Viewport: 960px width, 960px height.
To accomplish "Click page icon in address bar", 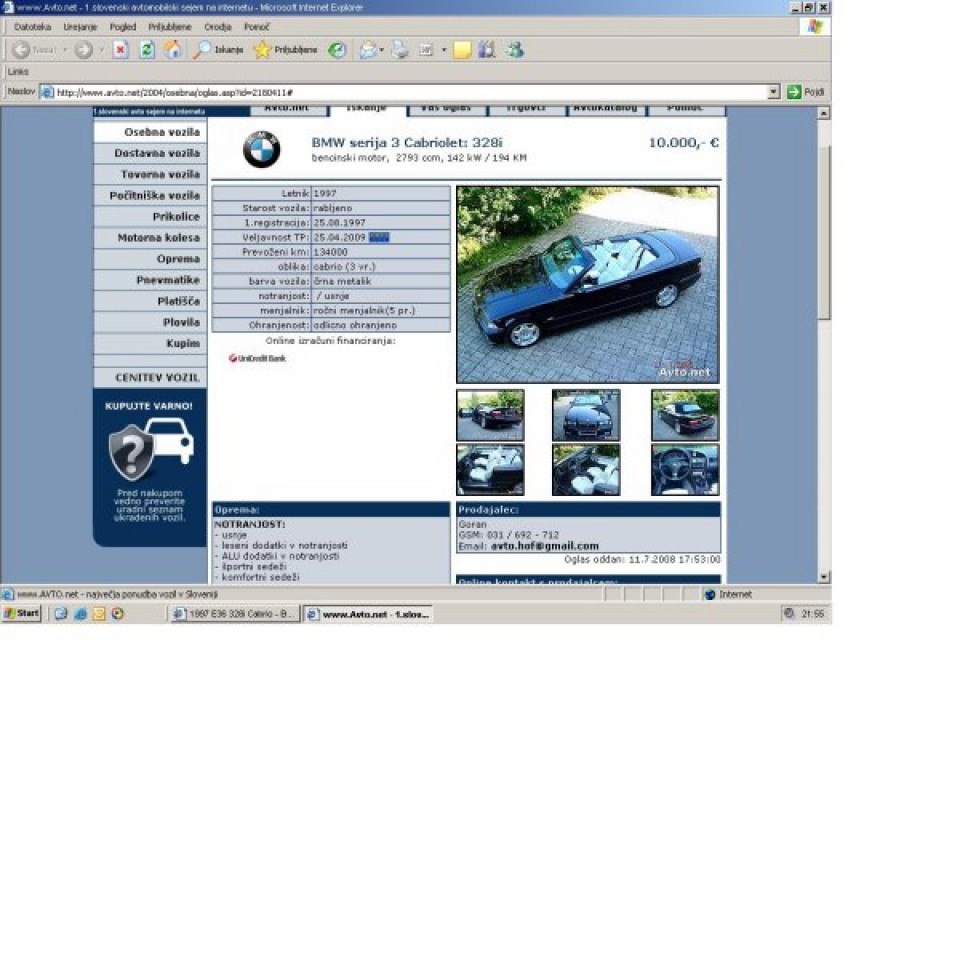I will click(47, 92).
